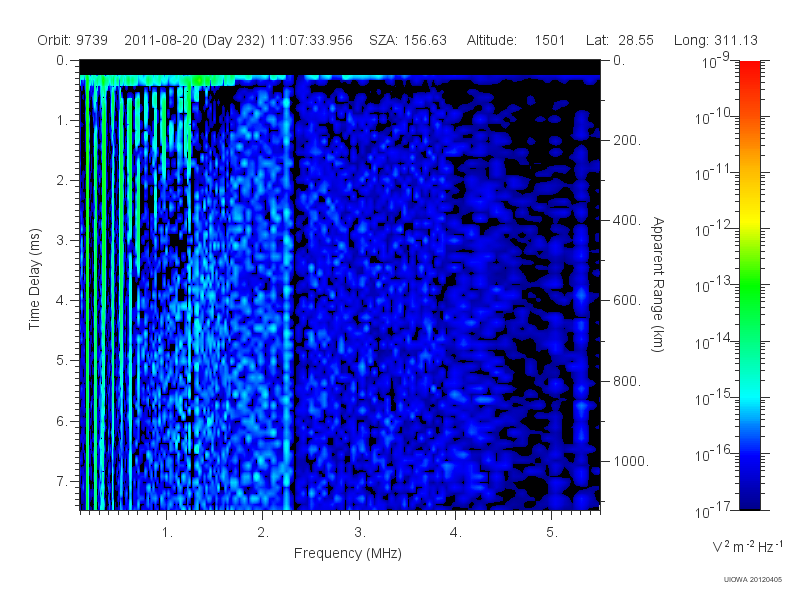The width and height of the screenshot is (800, 600).
Task: Click the frequency axis tick '2.'
Action: [263, 533]
